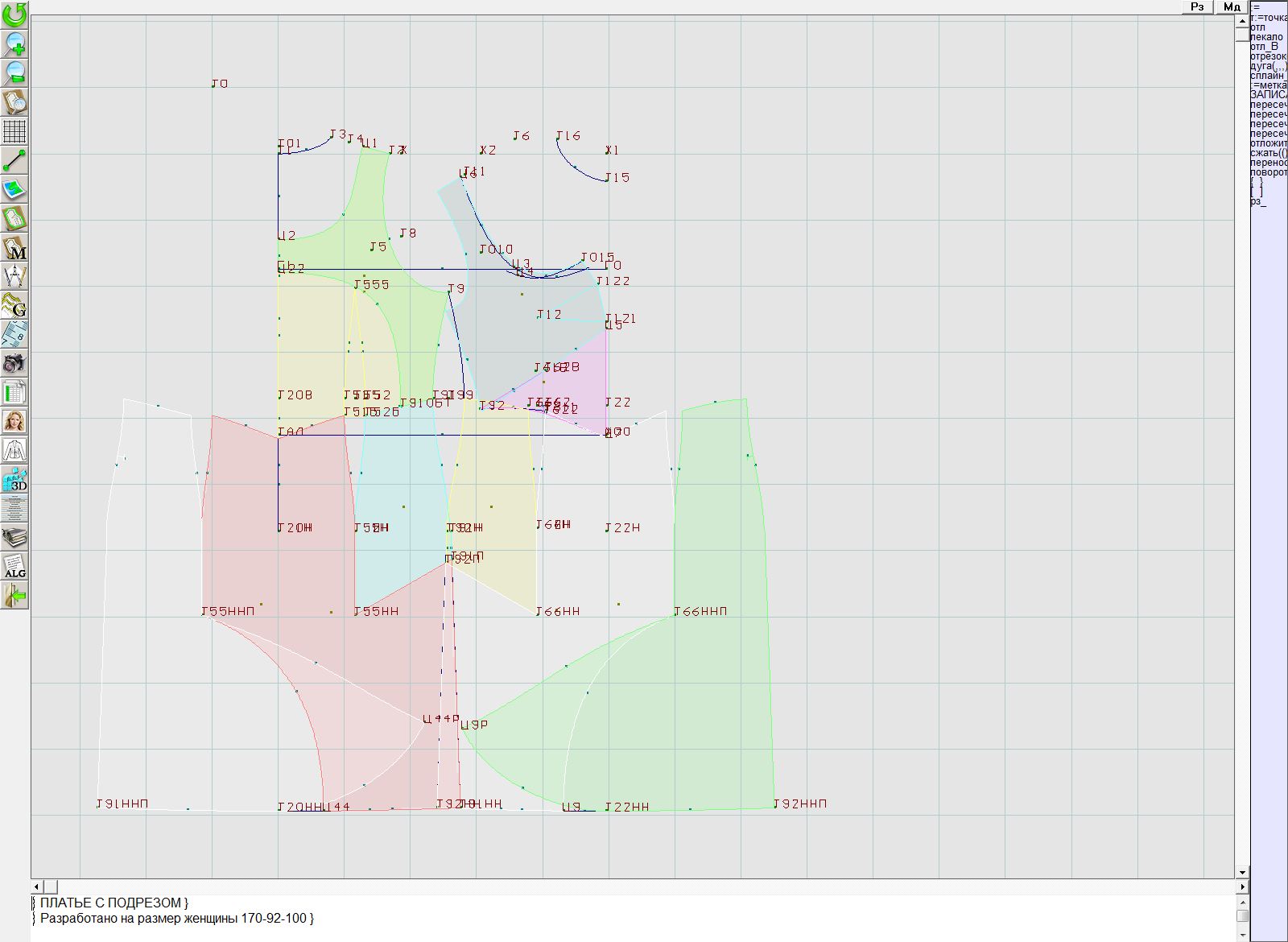Toggle the grid display icon
This screenshot has height=942, width=1288.
coord(14,130)
